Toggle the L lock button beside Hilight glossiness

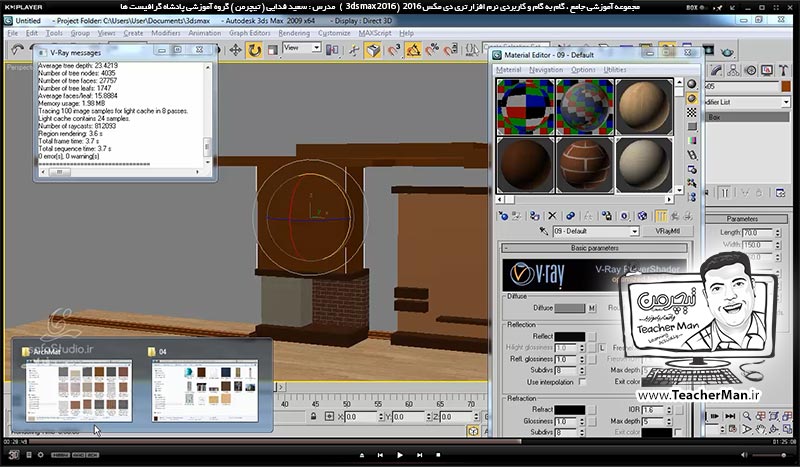602,348
